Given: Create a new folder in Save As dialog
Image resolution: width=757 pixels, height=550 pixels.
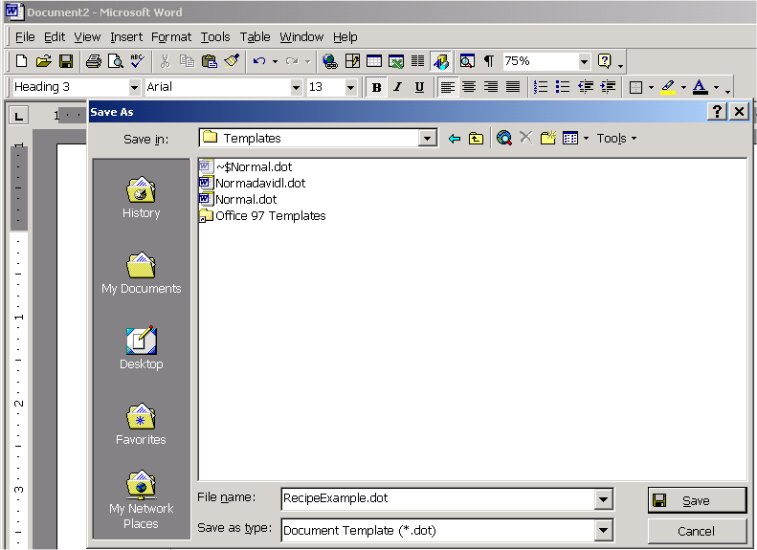Looking at the screenshot, I should click(x=547, y=139).
